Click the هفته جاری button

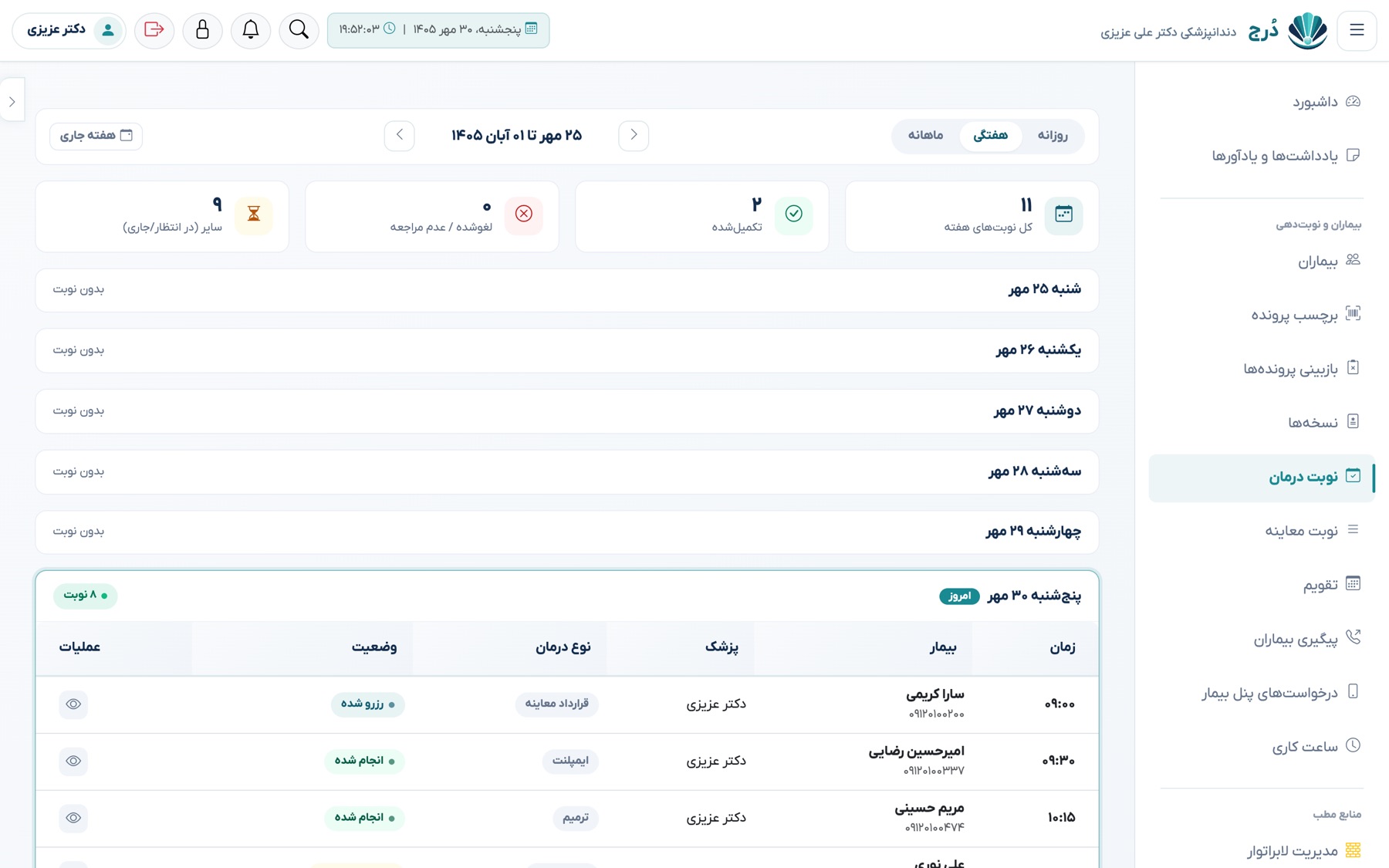click(x=96, y=136)
